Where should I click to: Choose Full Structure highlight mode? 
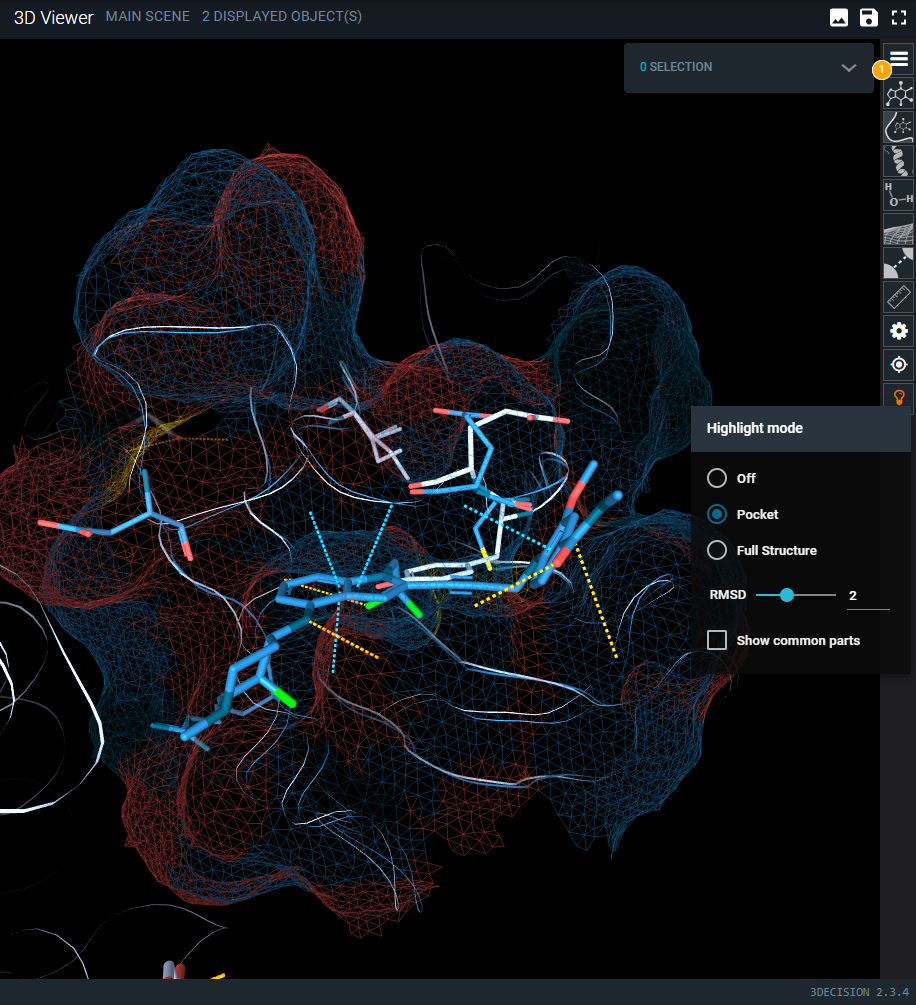click(x=717, y=550)
